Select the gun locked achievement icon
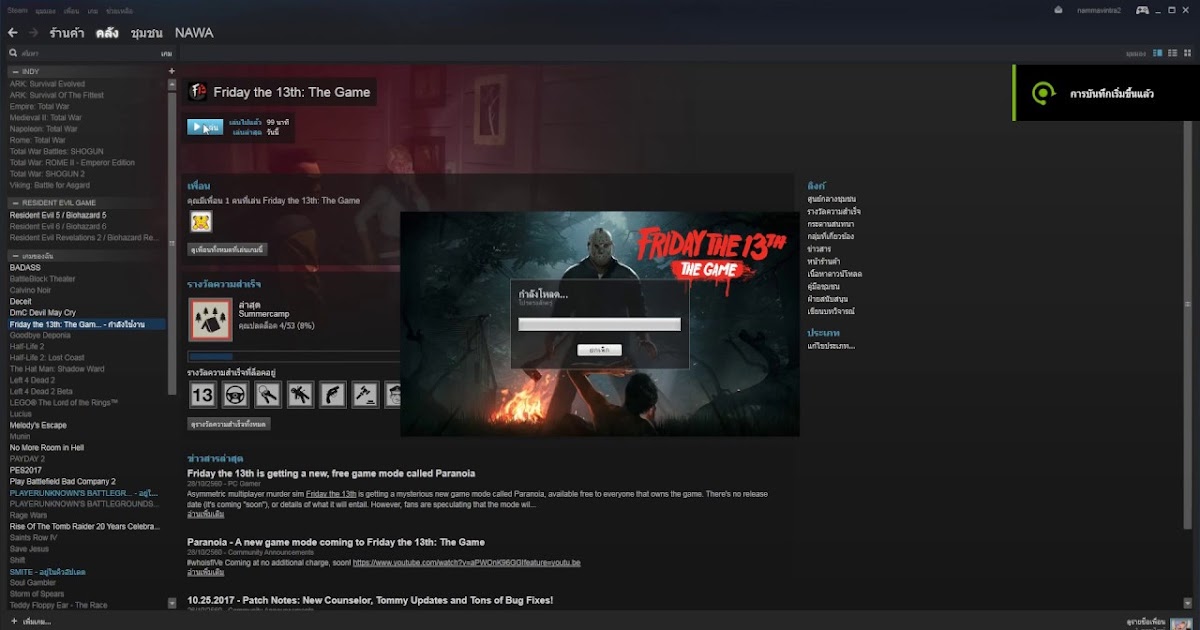The width and height of the screenshot is (1200, 630). click(x=332, y=395)
